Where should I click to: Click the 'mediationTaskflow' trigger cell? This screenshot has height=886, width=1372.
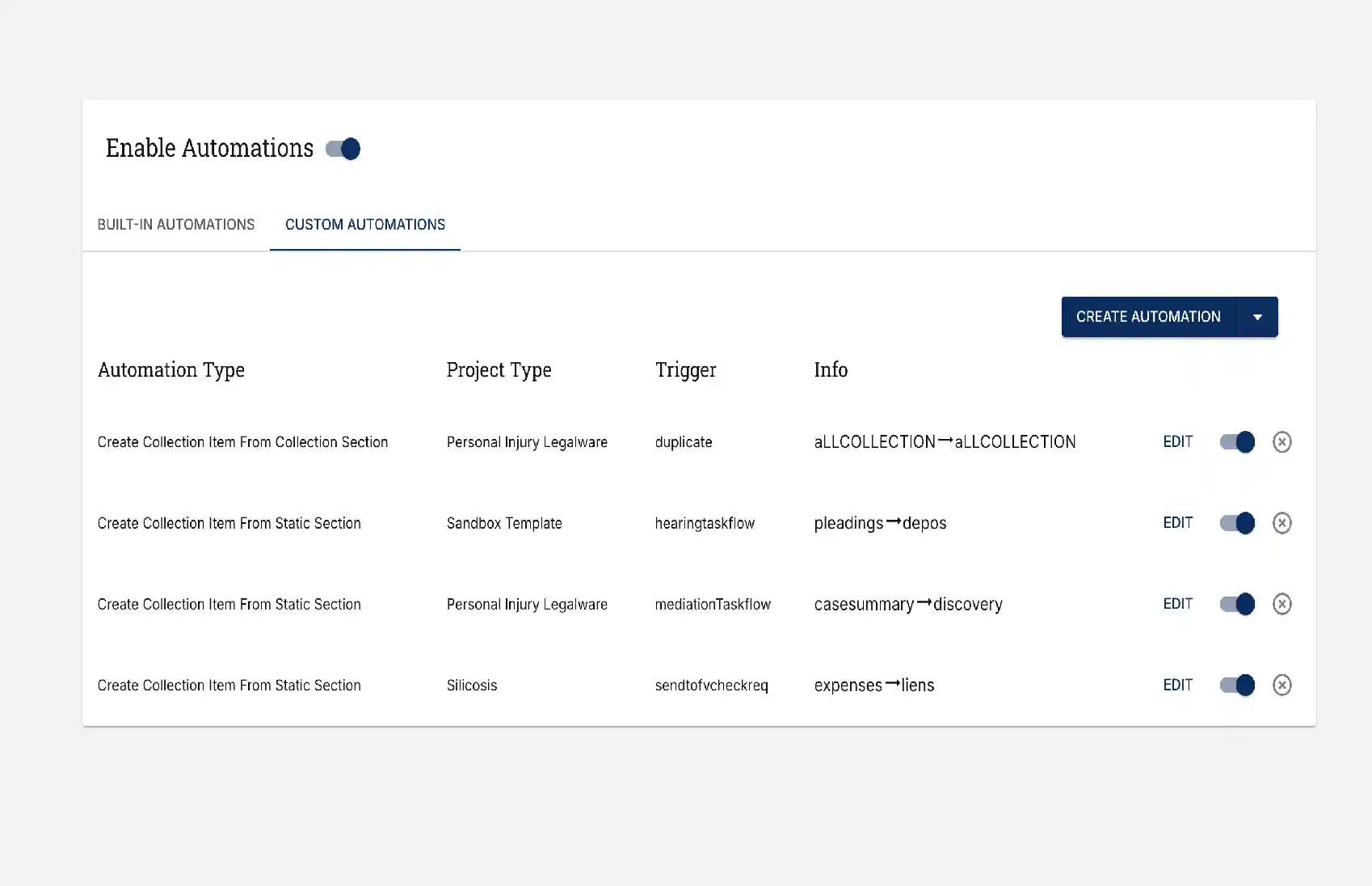coord(713,604)
